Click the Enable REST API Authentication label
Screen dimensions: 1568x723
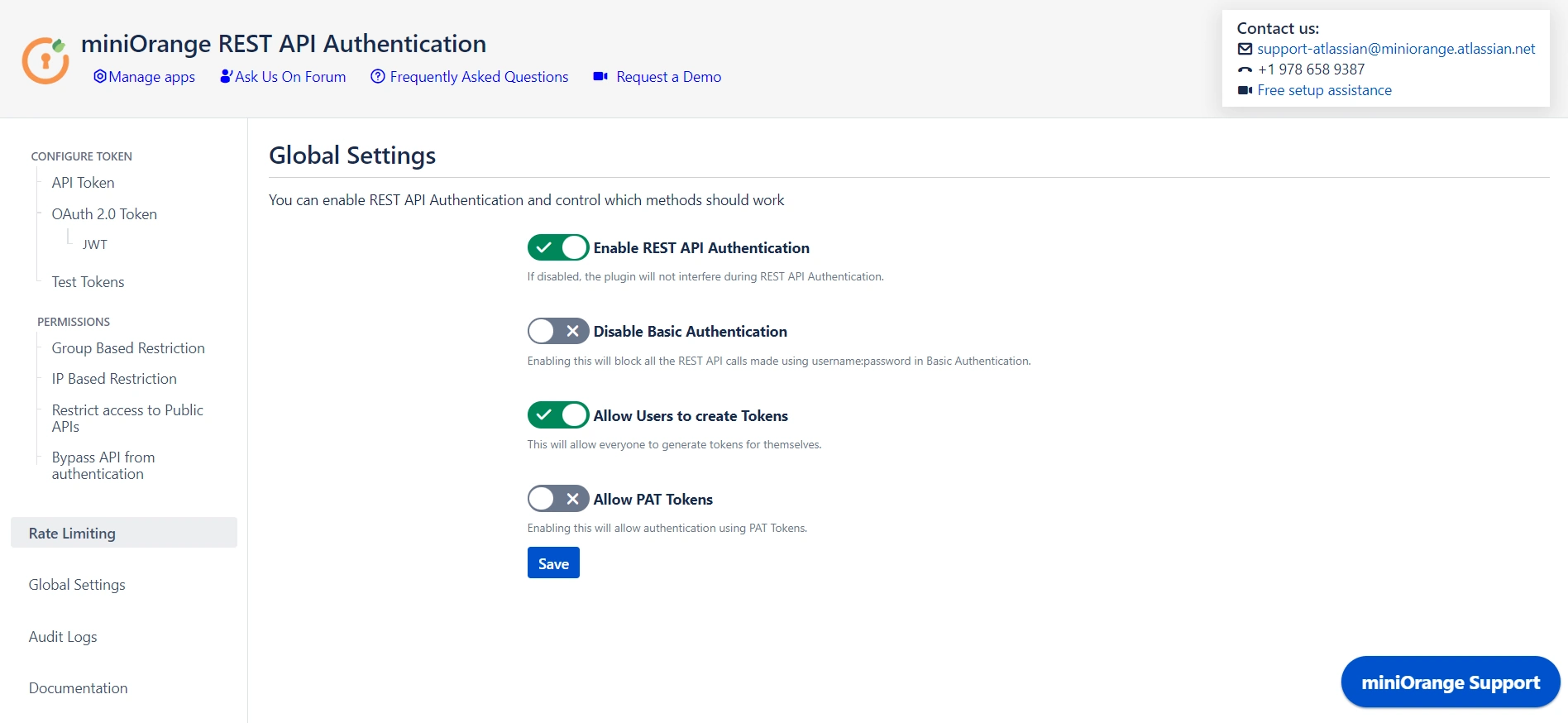coord(701,248)
